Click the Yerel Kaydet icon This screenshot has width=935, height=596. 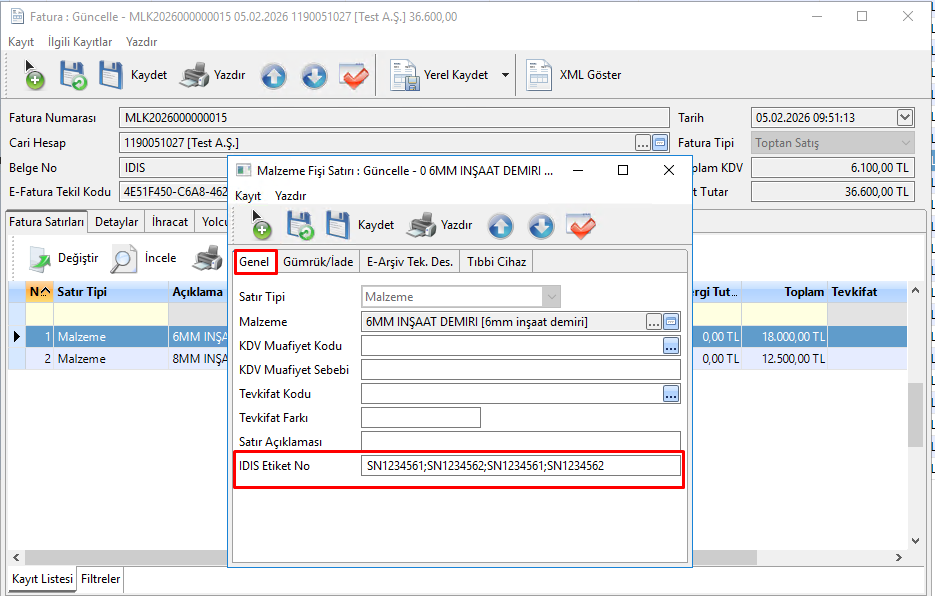coord(404,75)
